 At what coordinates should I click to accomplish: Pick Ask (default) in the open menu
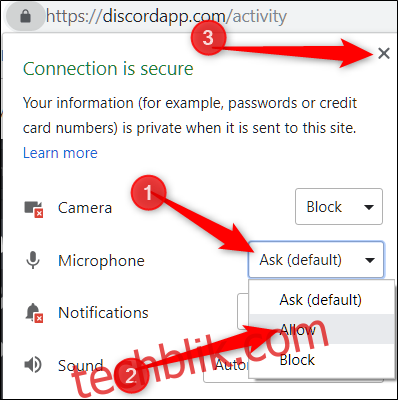coord(321,299)
